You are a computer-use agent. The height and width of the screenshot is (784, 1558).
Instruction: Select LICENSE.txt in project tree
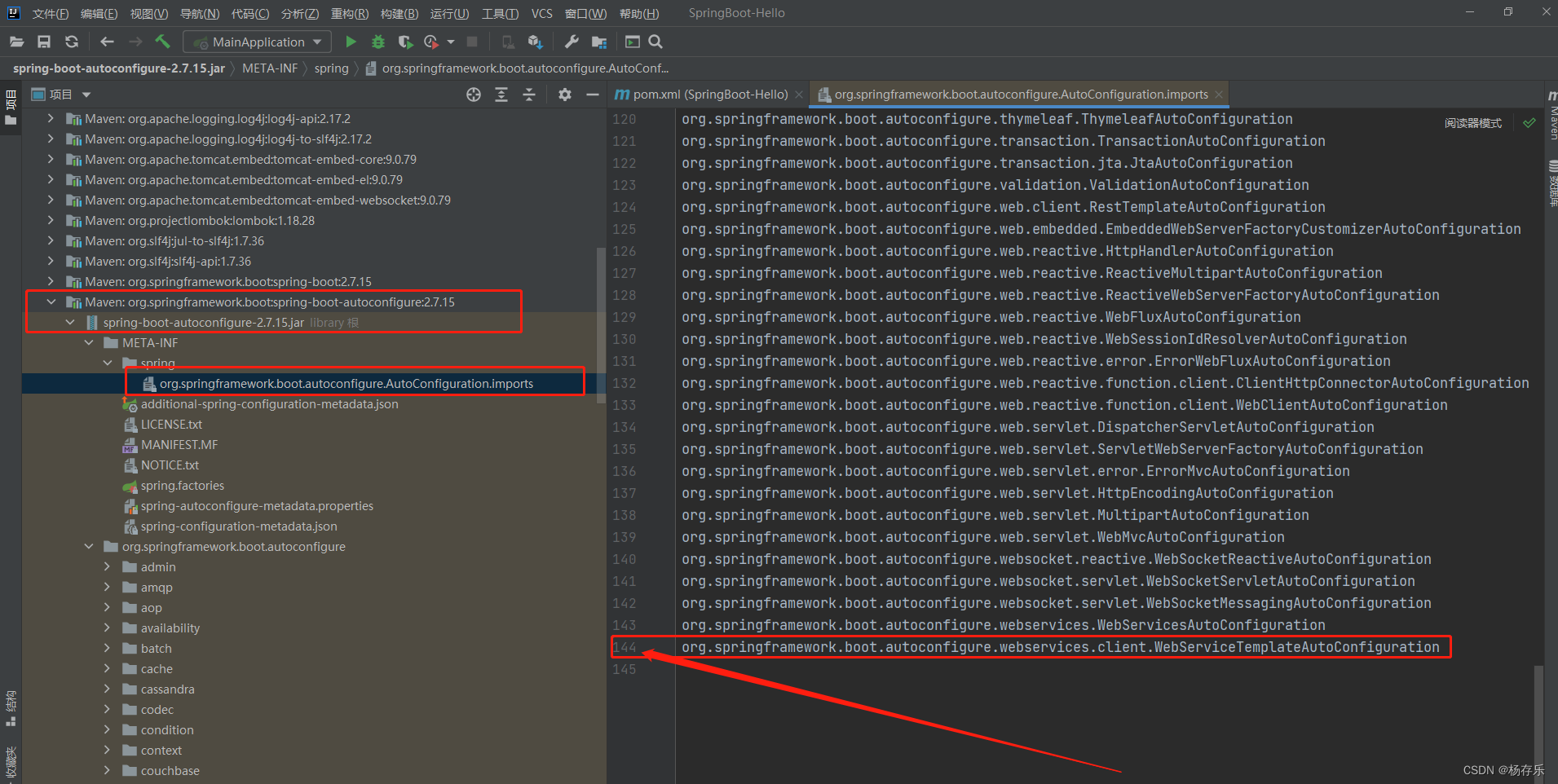[171, 424]
